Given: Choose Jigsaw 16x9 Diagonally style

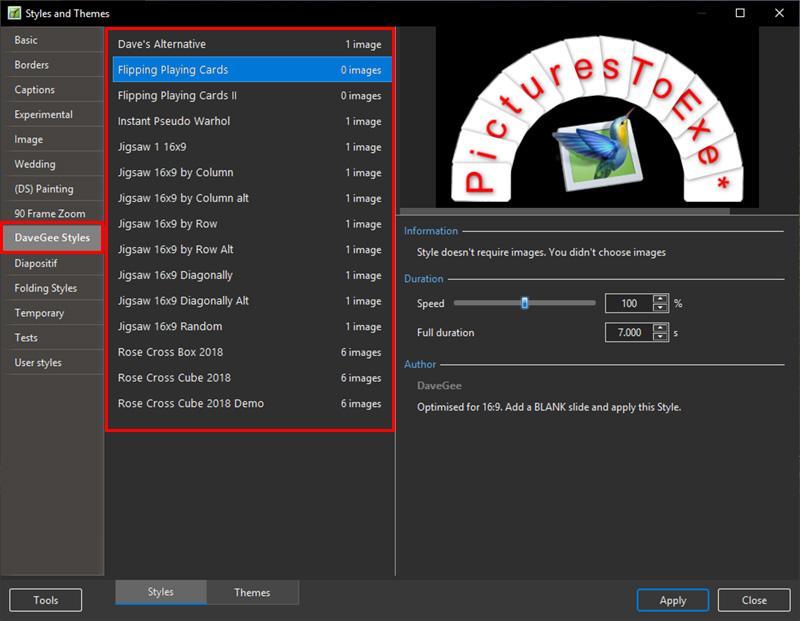Looking at the screenshot, I should [x=252, y=275].
